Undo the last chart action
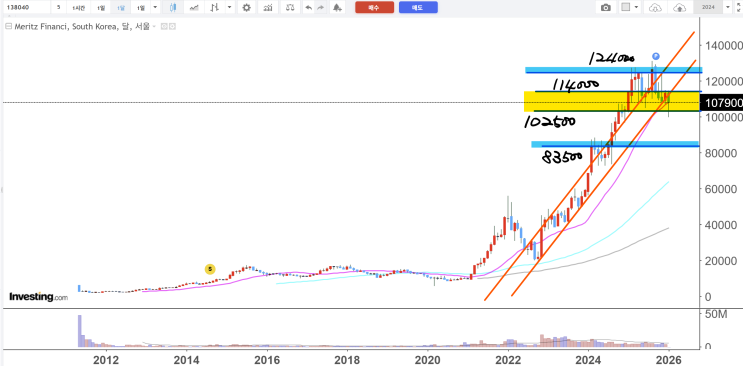The image size is (743, 366). pos(309,8)
